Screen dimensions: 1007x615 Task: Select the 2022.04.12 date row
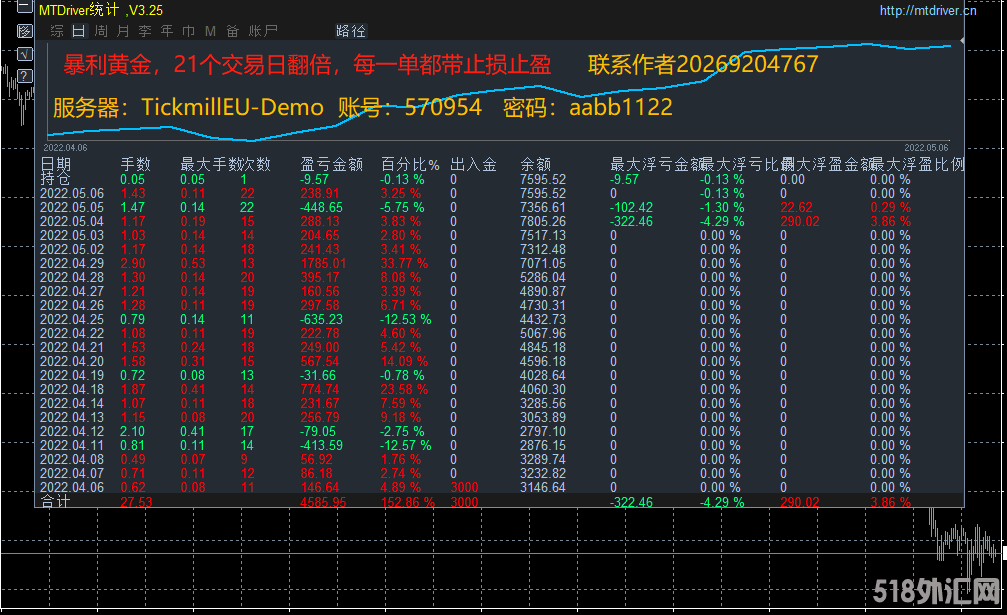(72, 431)
